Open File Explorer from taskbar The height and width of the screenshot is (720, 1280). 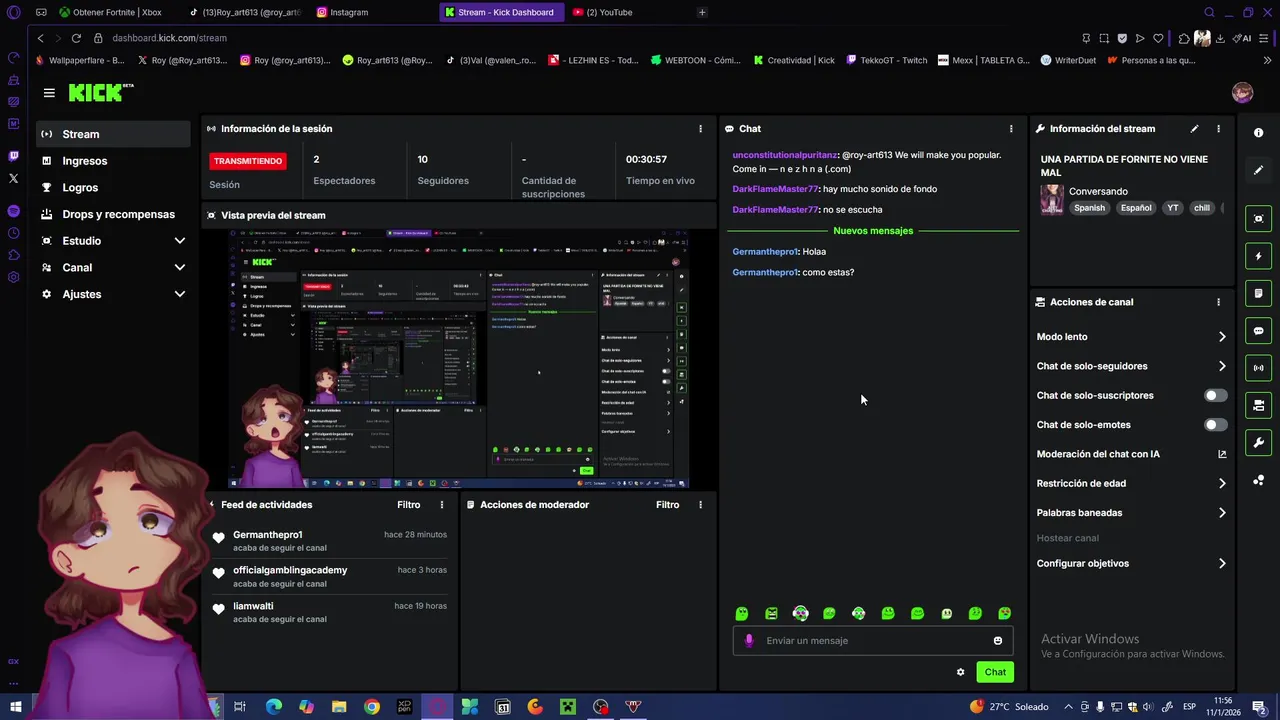point(339,707)
